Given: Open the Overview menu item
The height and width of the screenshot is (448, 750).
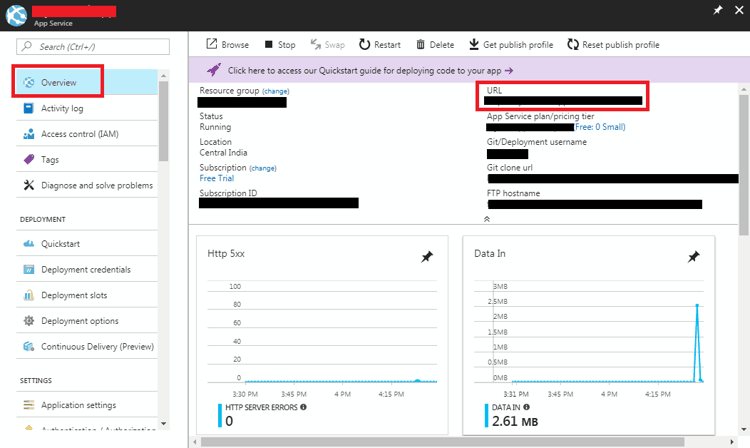Looking at the screenshot, I should pos(58,81).
